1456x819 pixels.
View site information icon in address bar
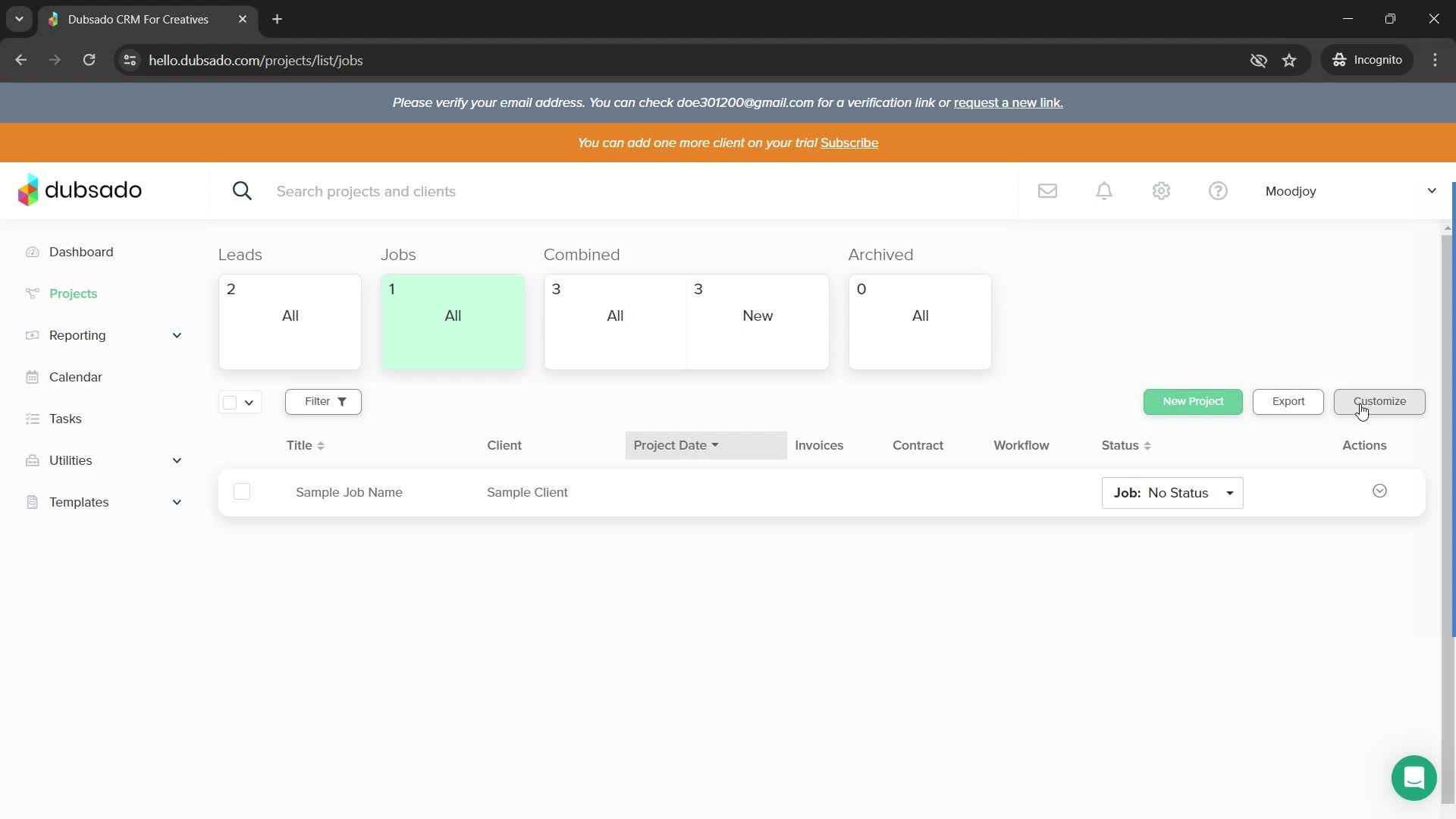click(x=130, y=60)
